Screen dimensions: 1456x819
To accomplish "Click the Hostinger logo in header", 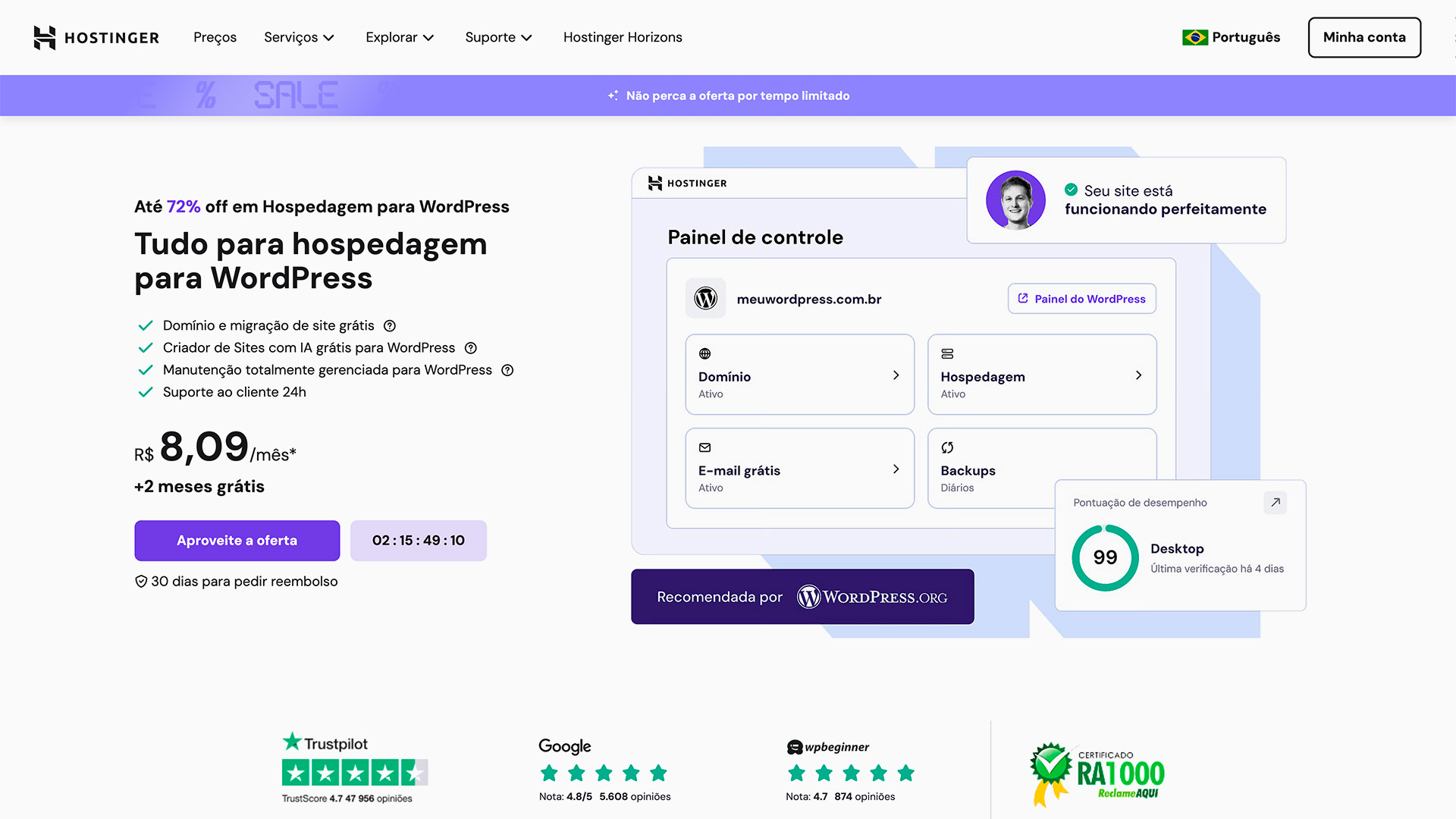I will (96, 37).
